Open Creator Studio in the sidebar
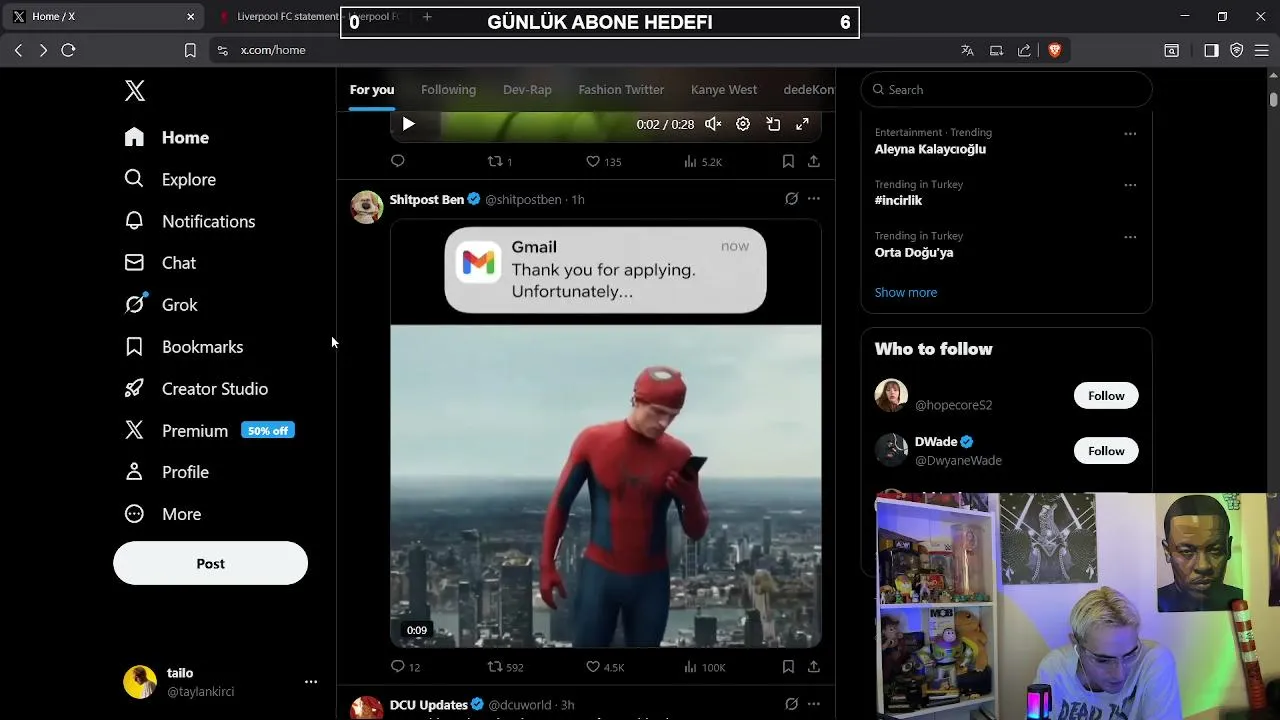 pyautogui.click(x=196, y=389)
